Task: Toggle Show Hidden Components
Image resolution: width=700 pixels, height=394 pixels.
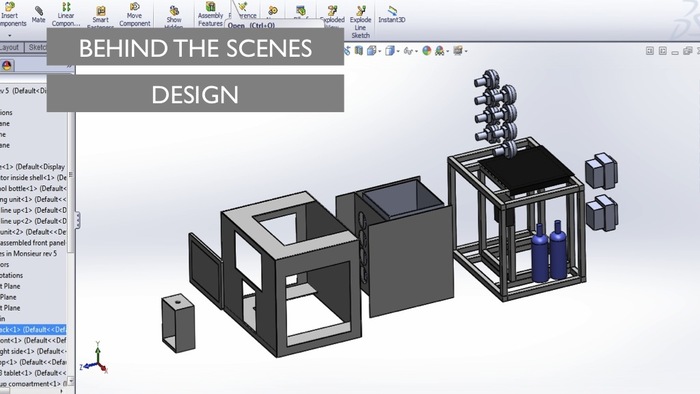Action: tap(174, 17)
